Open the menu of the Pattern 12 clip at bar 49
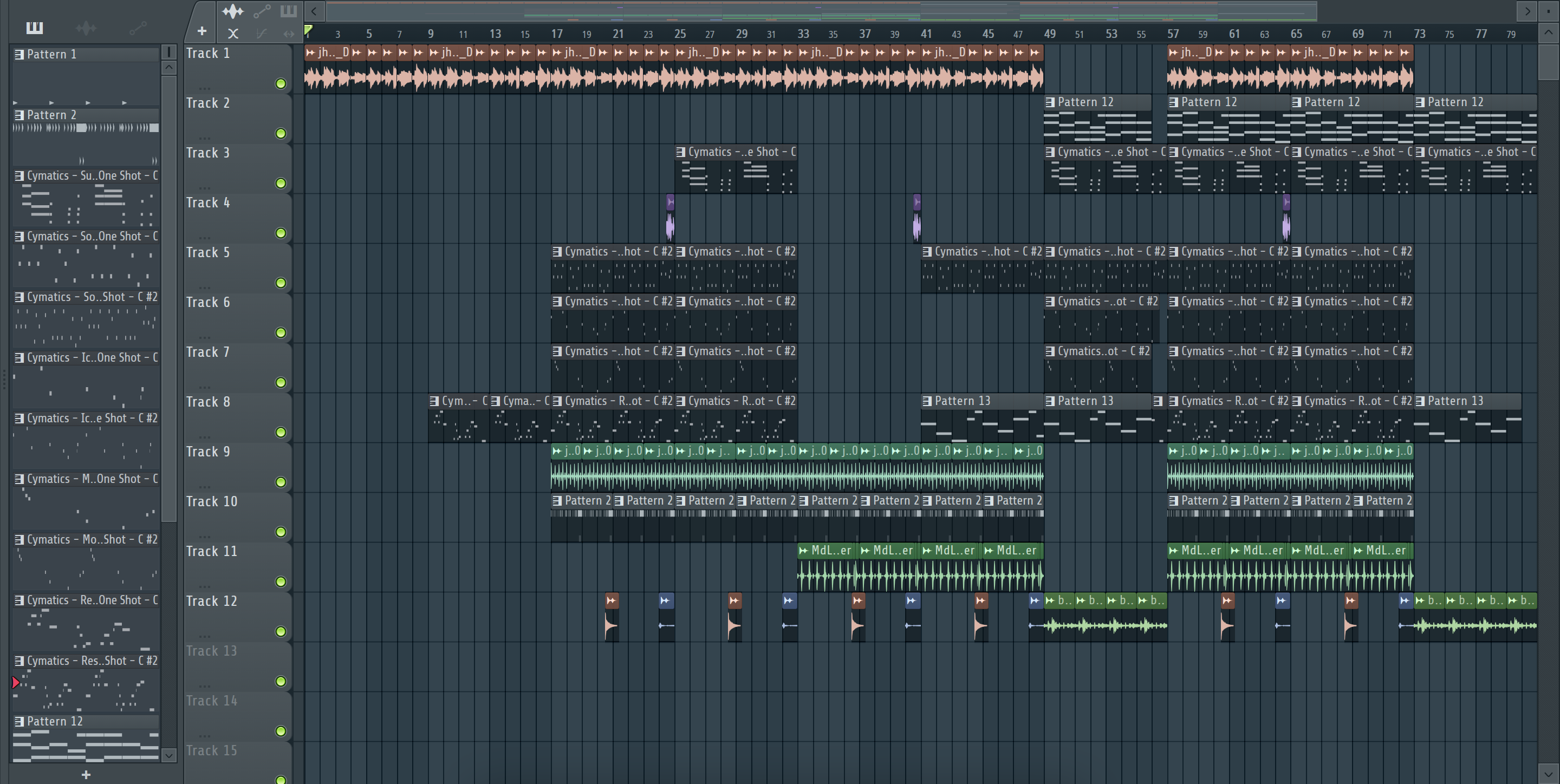The height and width of the screenshot is (784, 1560). (1051, 102)
